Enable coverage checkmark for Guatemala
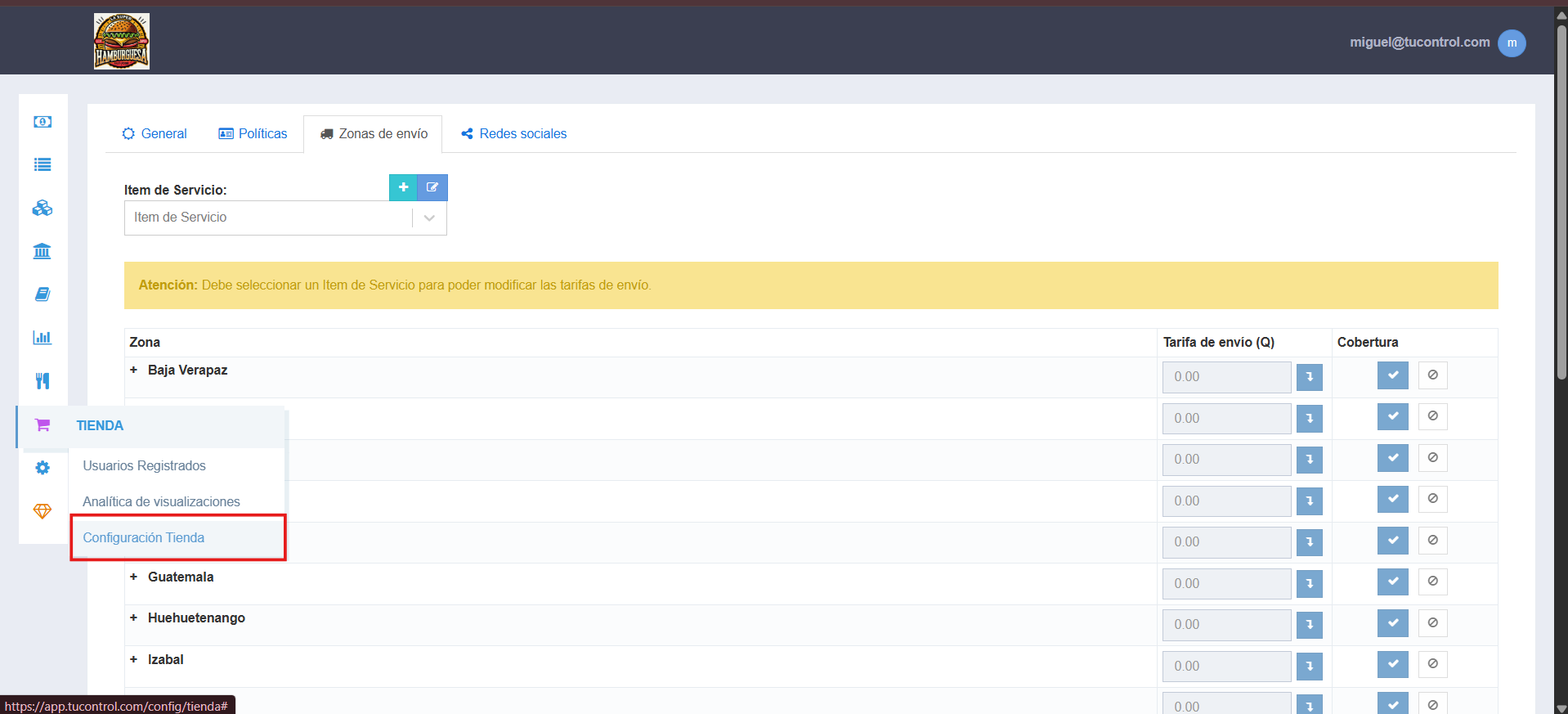 [1392, 582]
